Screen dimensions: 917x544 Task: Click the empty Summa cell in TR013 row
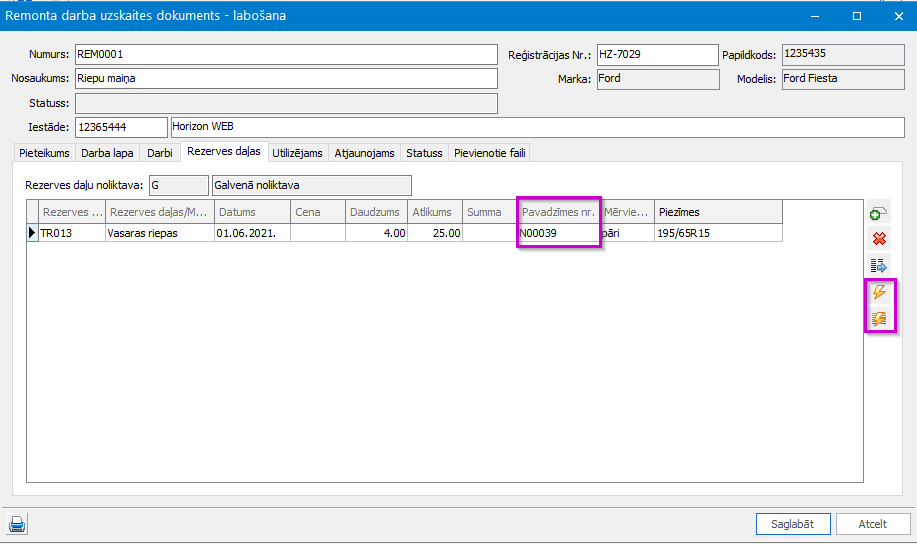pyautogui.click(x=489, y=233)
